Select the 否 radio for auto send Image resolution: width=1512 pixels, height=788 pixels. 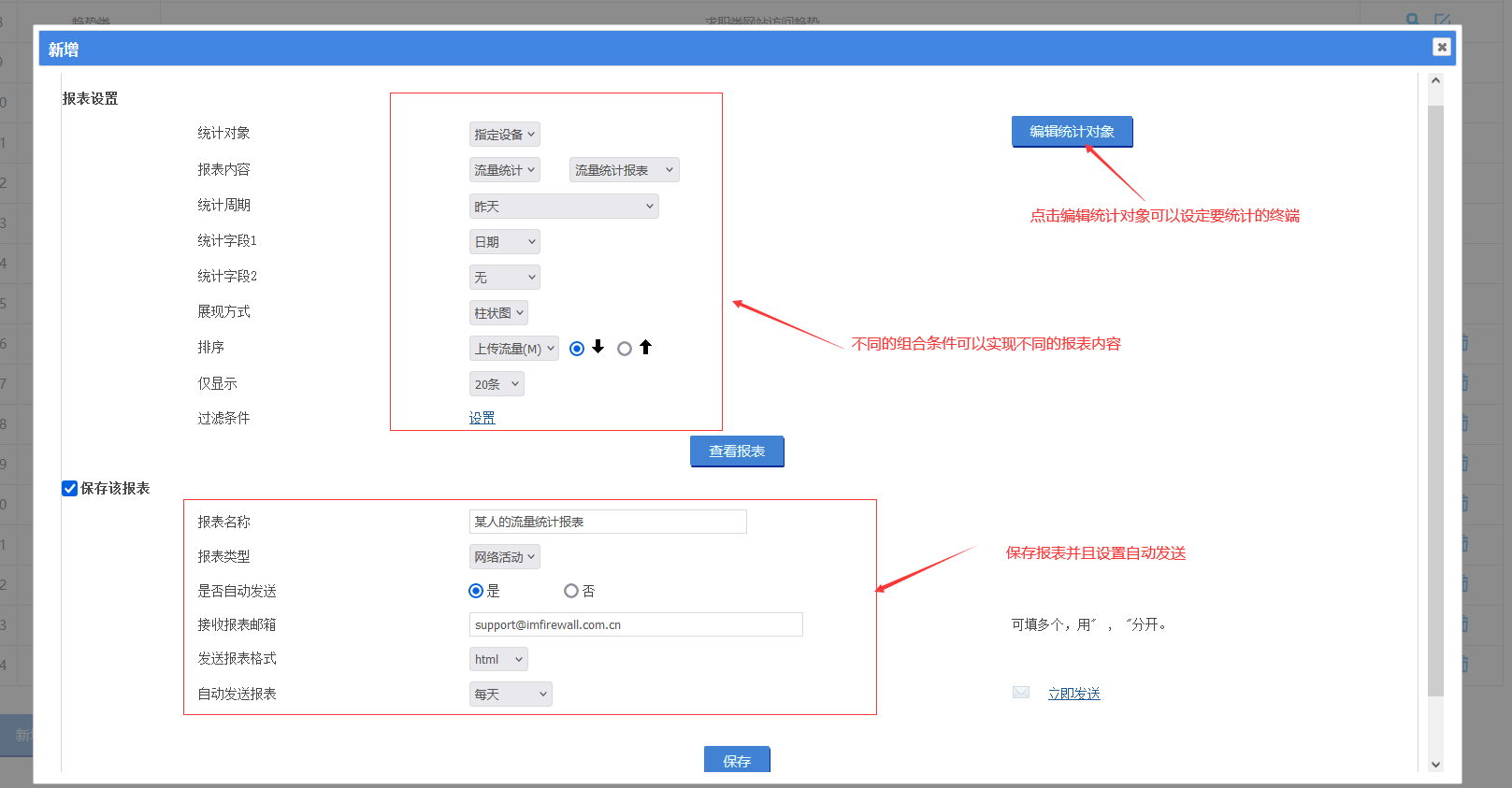tap(571, 591)
